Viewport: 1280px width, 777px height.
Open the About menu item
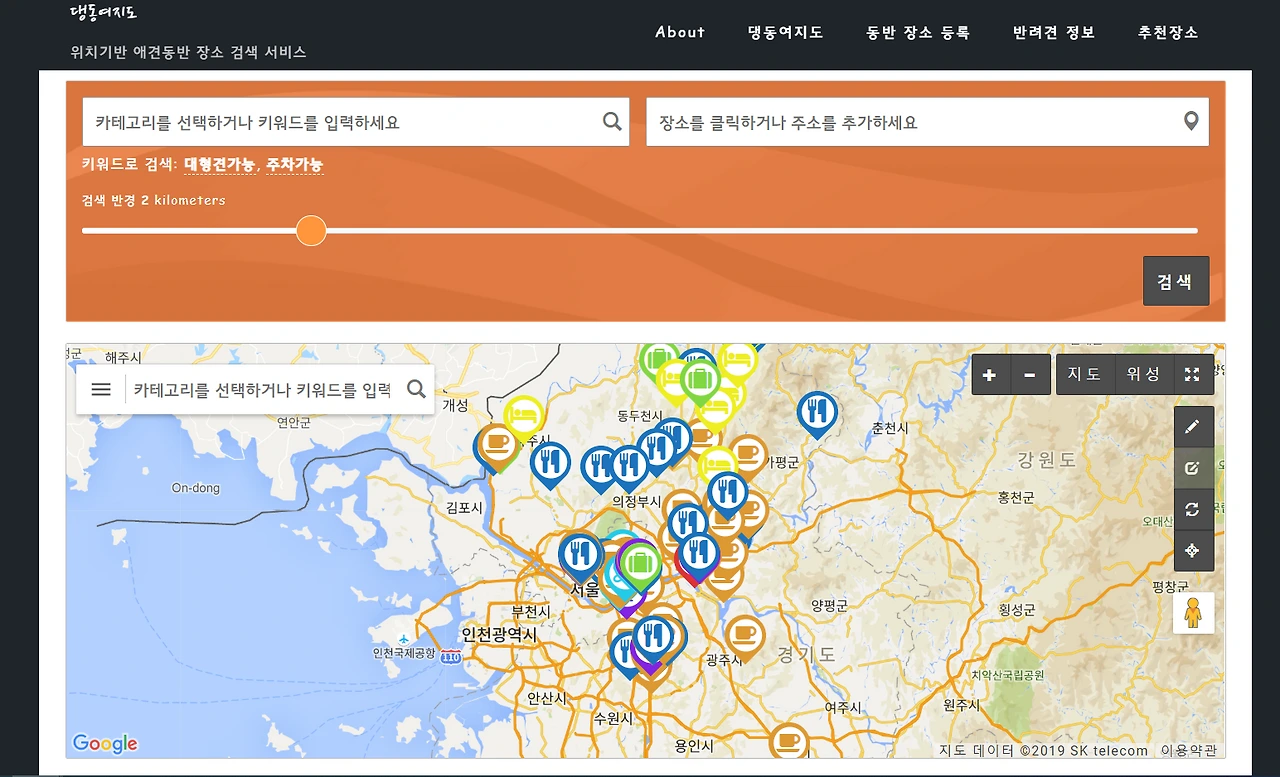pos(680,32)
